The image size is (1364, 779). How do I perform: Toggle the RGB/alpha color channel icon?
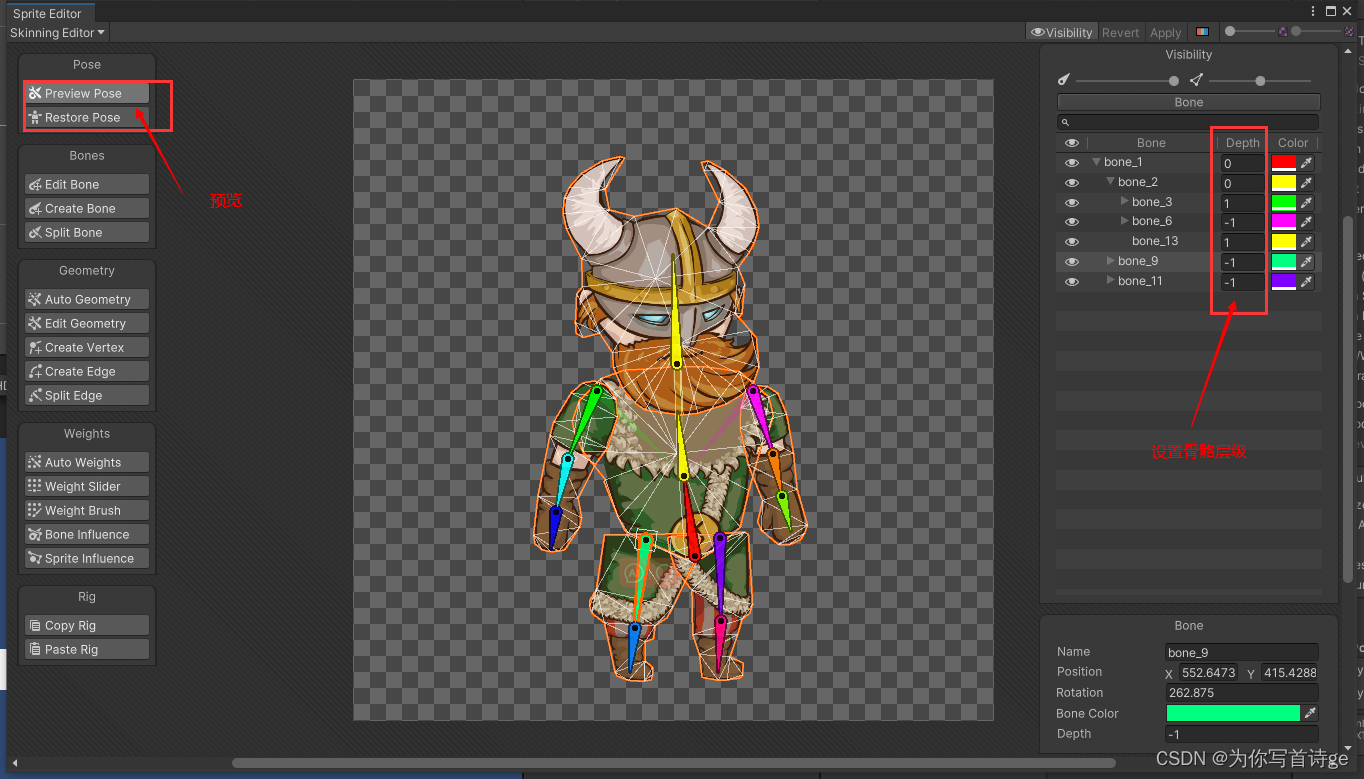point(1202,32)
